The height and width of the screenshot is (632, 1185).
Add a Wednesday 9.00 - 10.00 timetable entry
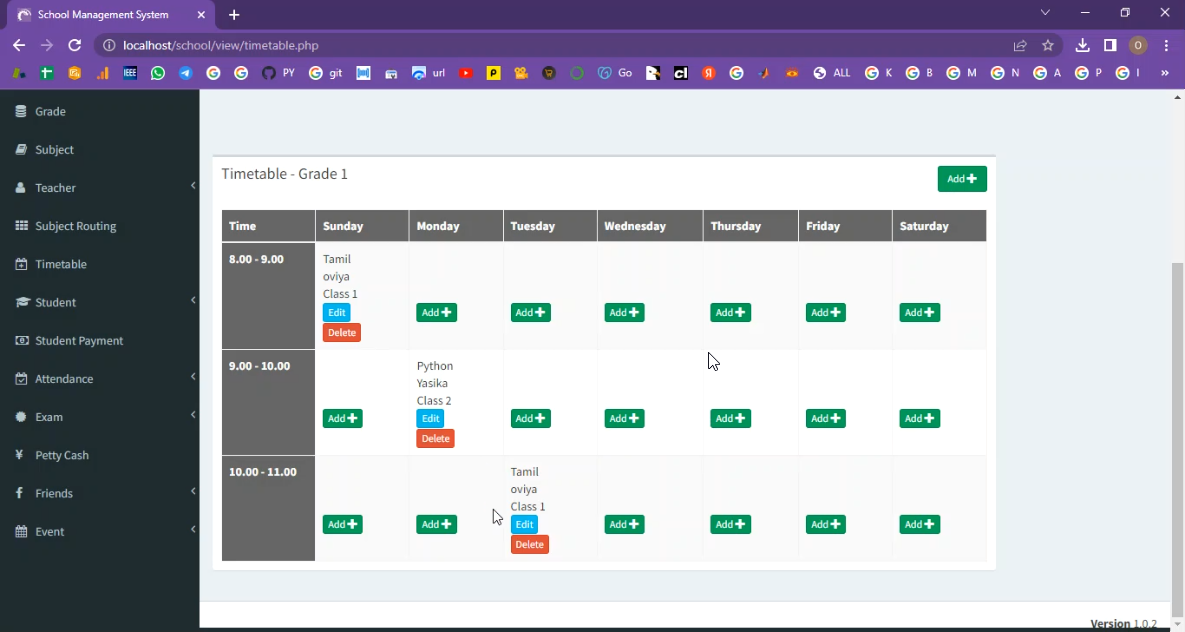[624, 419]
